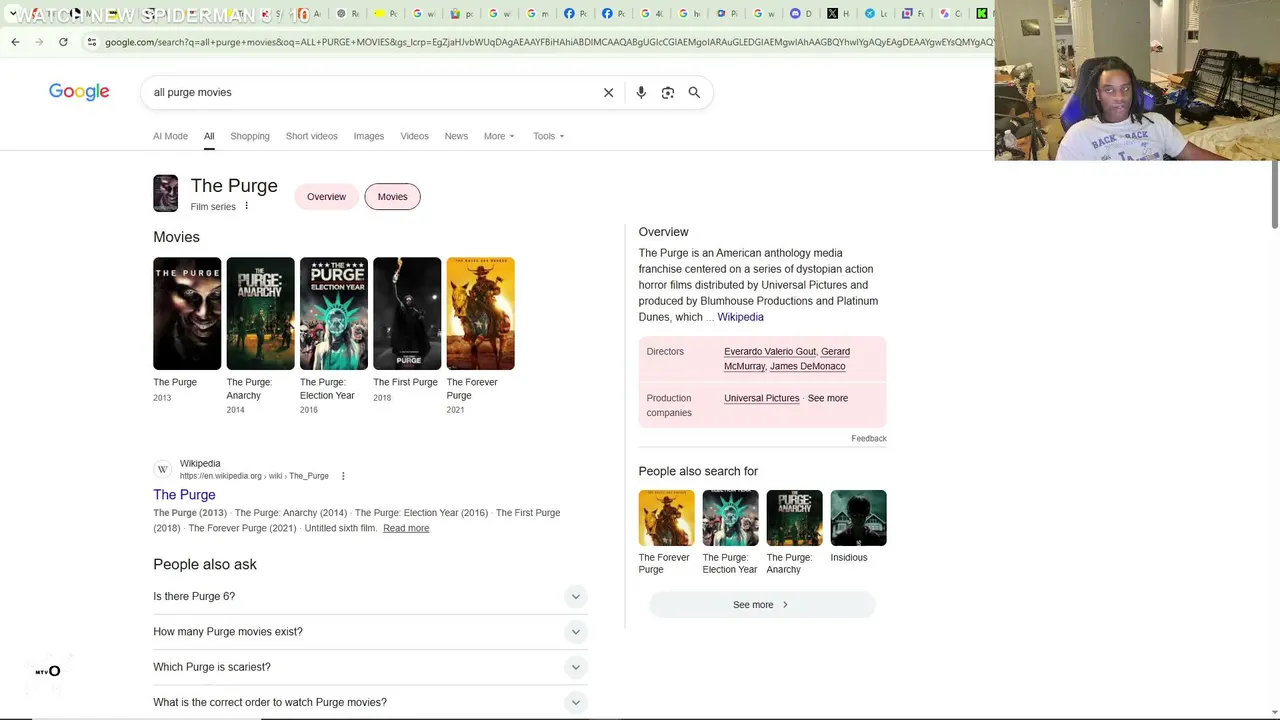Select the Overview chip
Image resolution: width=1280 pixels, height=720 pixels.
[326, 196]
